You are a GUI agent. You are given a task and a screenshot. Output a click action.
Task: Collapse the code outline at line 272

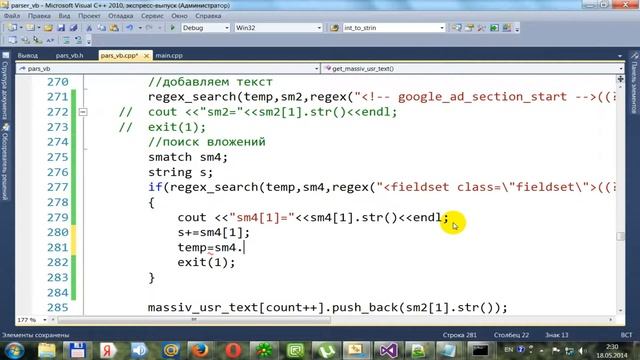(x=83, y=112)
